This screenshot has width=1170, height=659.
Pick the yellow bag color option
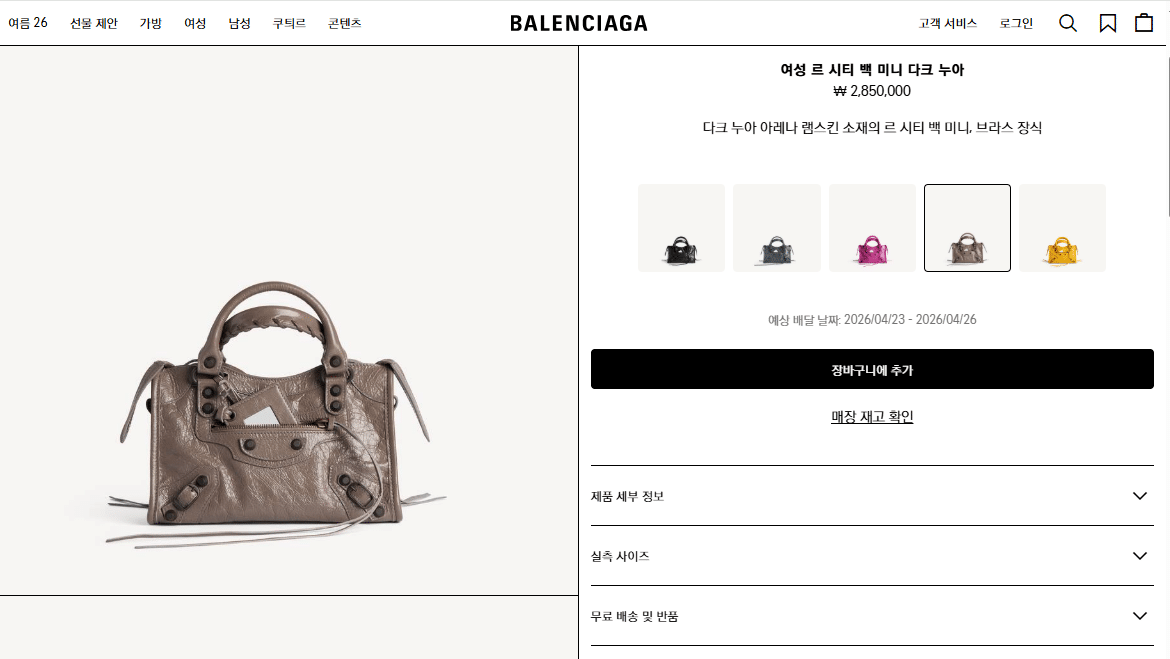click(1063, 228)
